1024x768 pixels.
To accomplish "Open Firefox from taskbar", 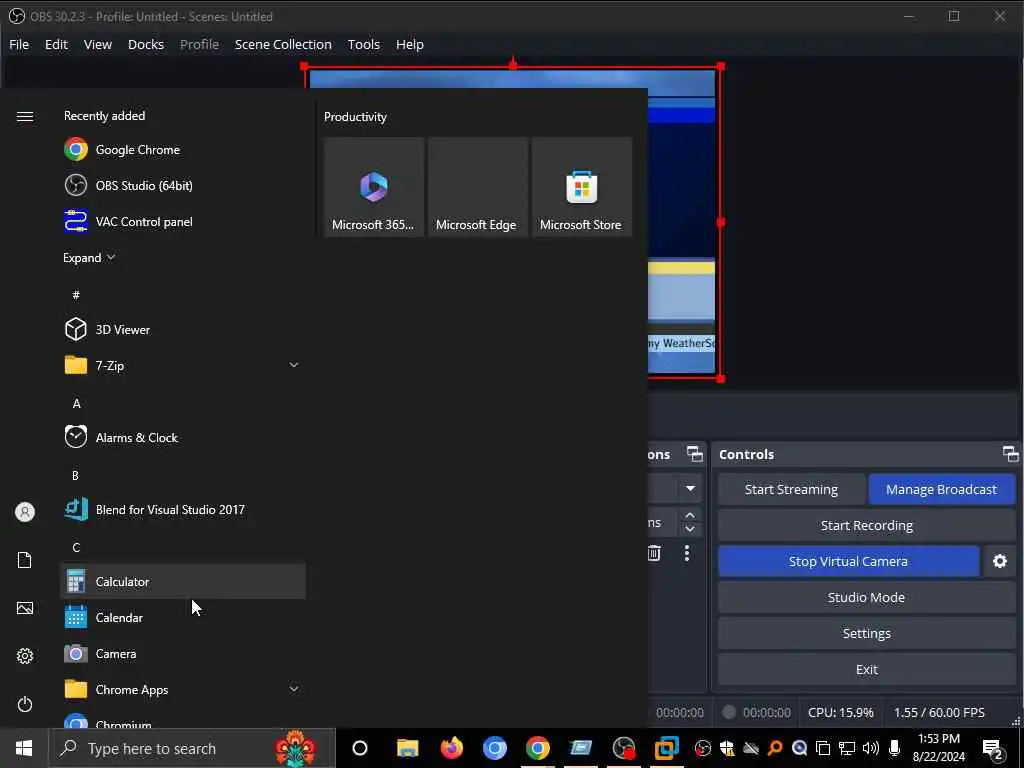I will (x=451, y=748).
